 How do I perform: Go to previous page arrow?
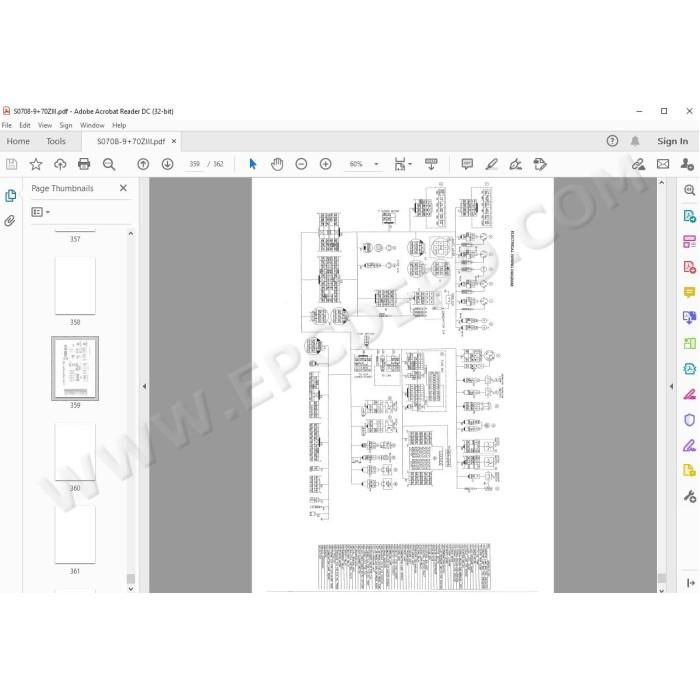(143, 164)
